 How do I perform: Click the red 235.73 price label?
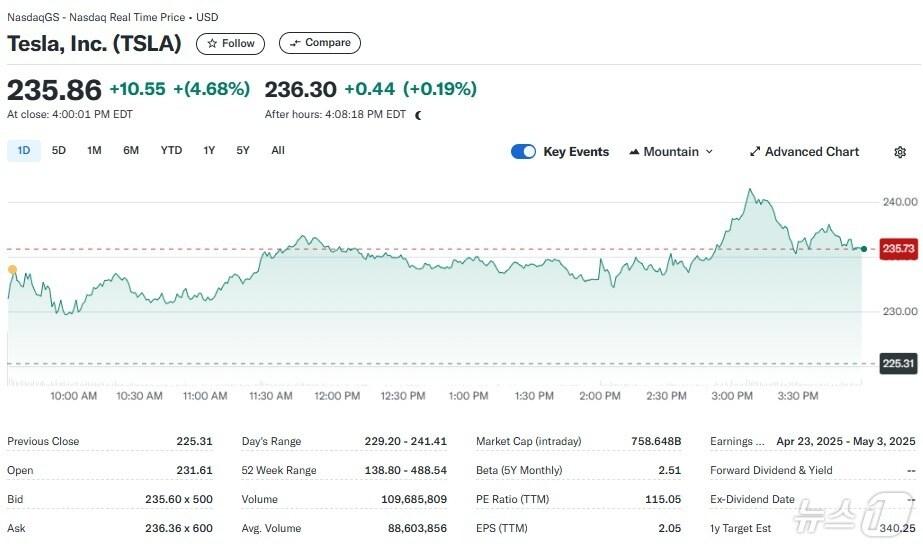[x=898, y=248]
